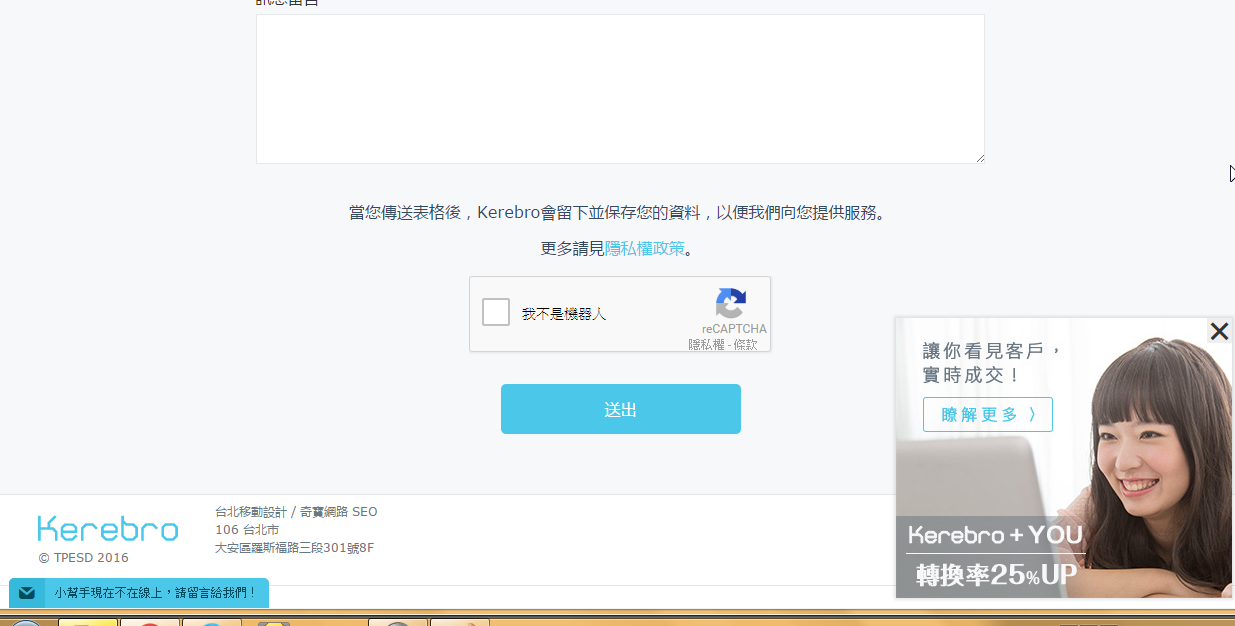Click the reCAPTCHA swirl logo
The image size is (1235, 626).
[x=731, y=304]
